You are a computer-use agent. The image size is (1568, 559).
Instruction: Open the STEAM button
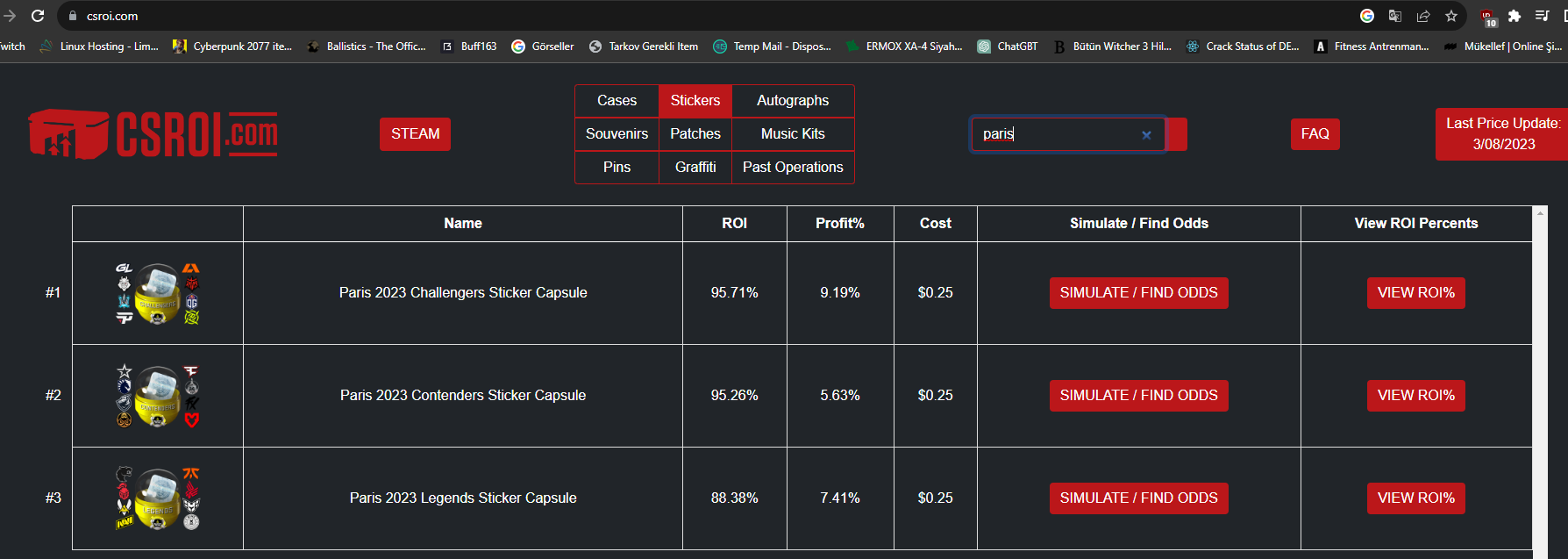tap(415, 134)
